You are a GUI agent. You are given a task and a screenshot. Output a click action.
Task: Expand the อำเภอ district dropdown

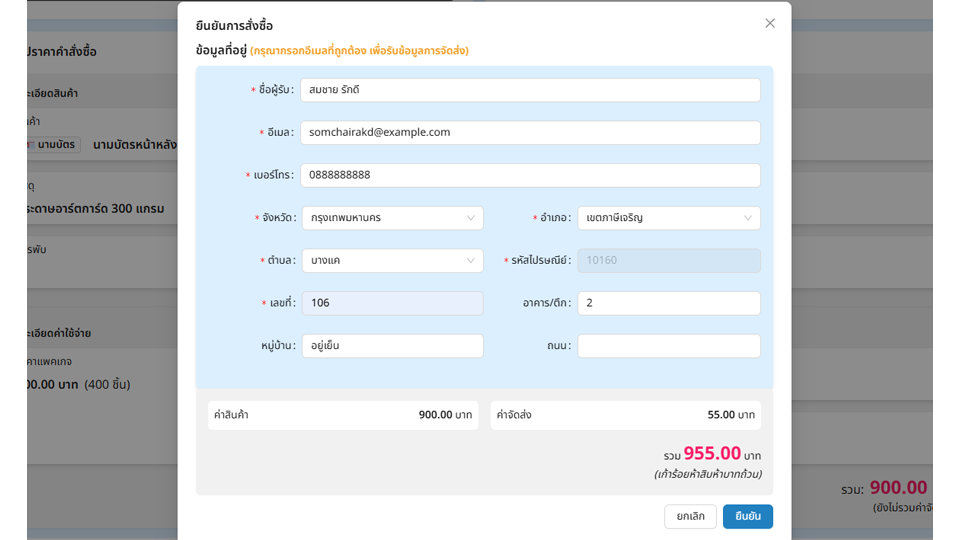[x=668, y=218]
